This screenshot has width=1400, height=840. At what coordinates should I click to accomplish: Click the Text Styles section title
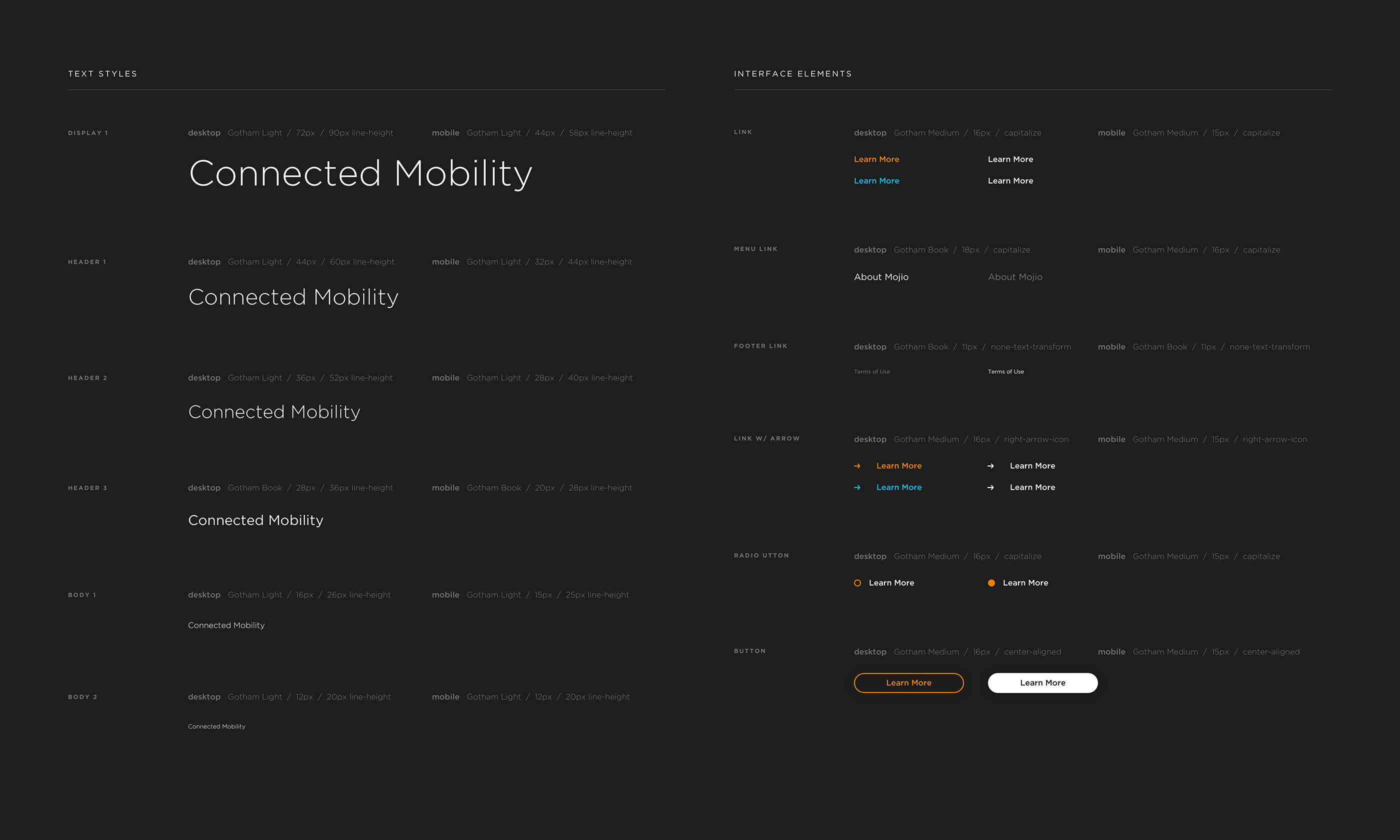point(102,74)
